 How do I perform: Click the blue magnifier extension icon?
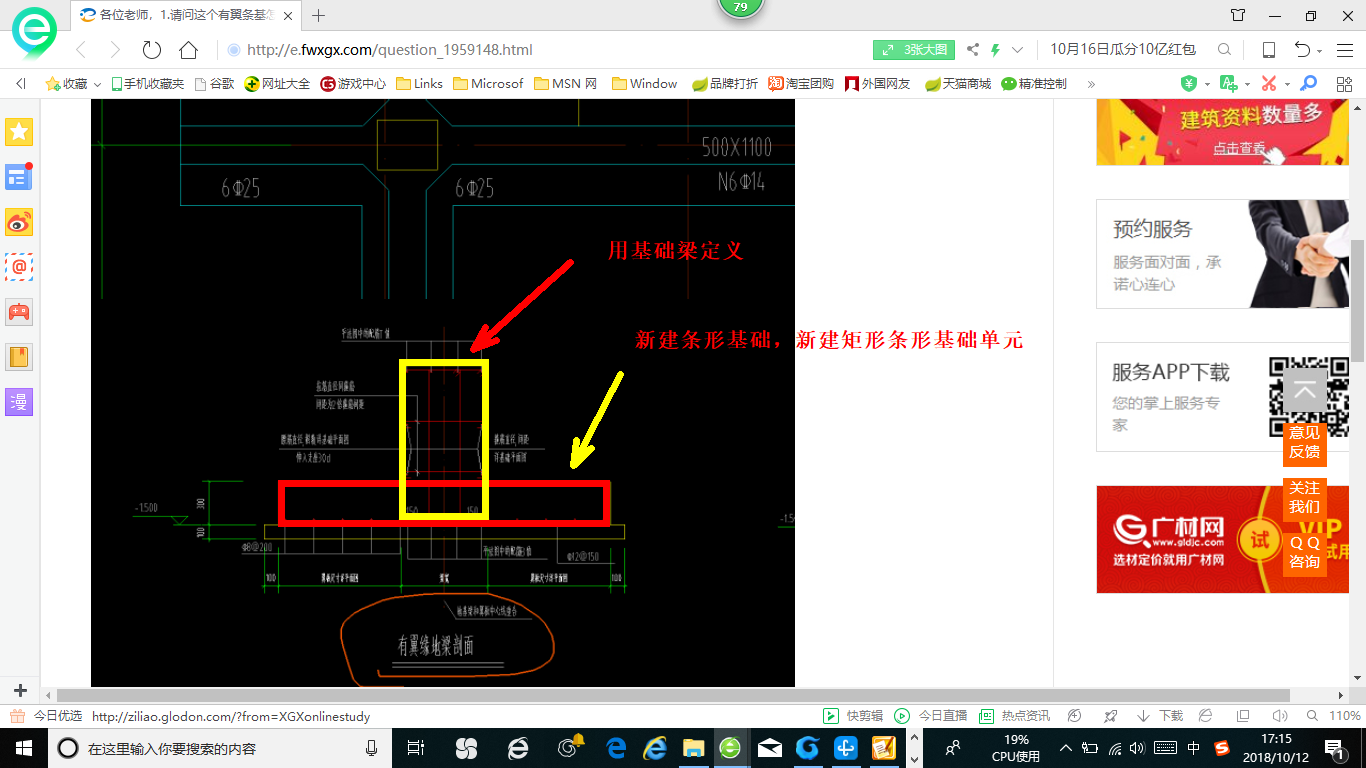1308,84
